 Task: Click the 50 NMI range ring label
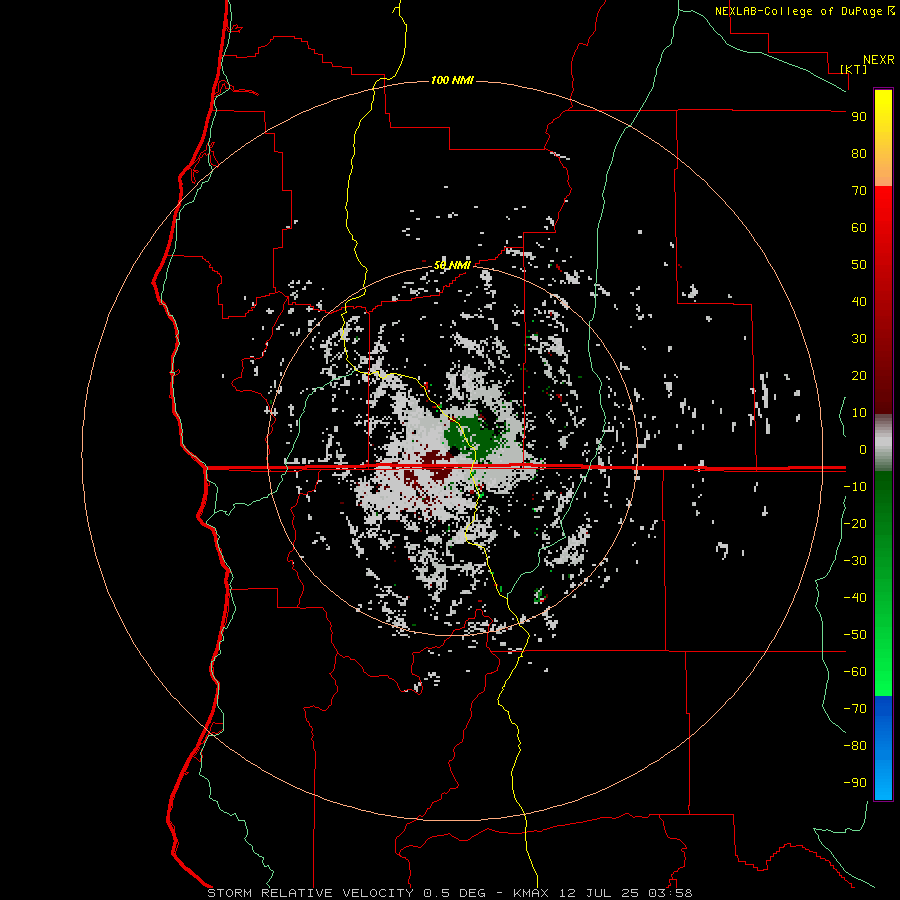452,265
